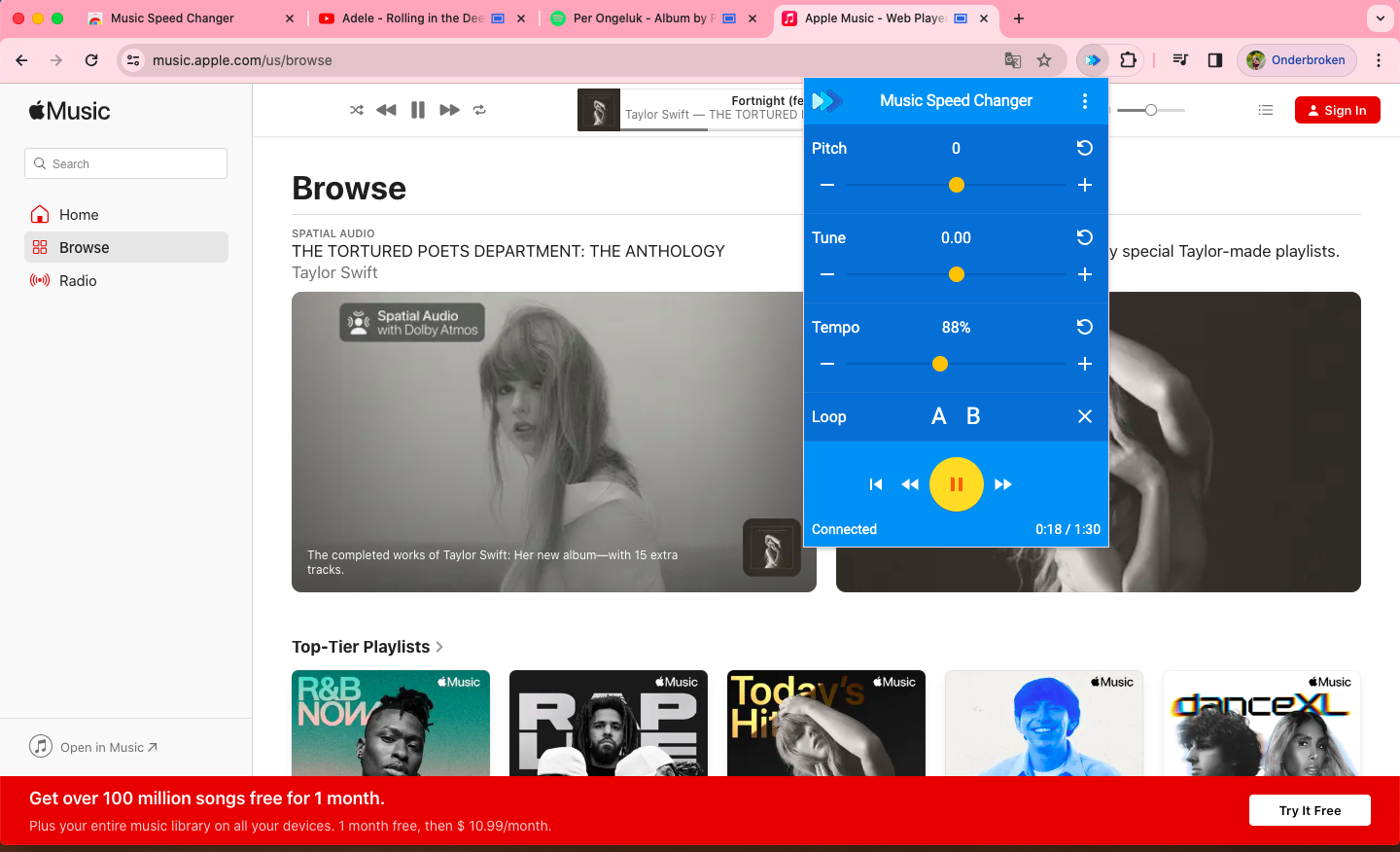
Task: Click the Try It Free button
Action: (1310, 810)
